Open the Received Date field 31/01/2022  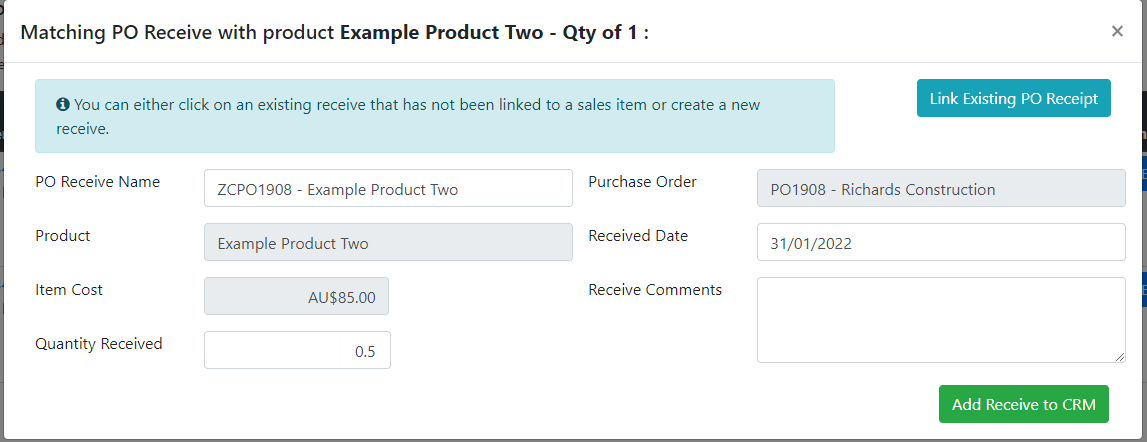[x=941, y=242]
